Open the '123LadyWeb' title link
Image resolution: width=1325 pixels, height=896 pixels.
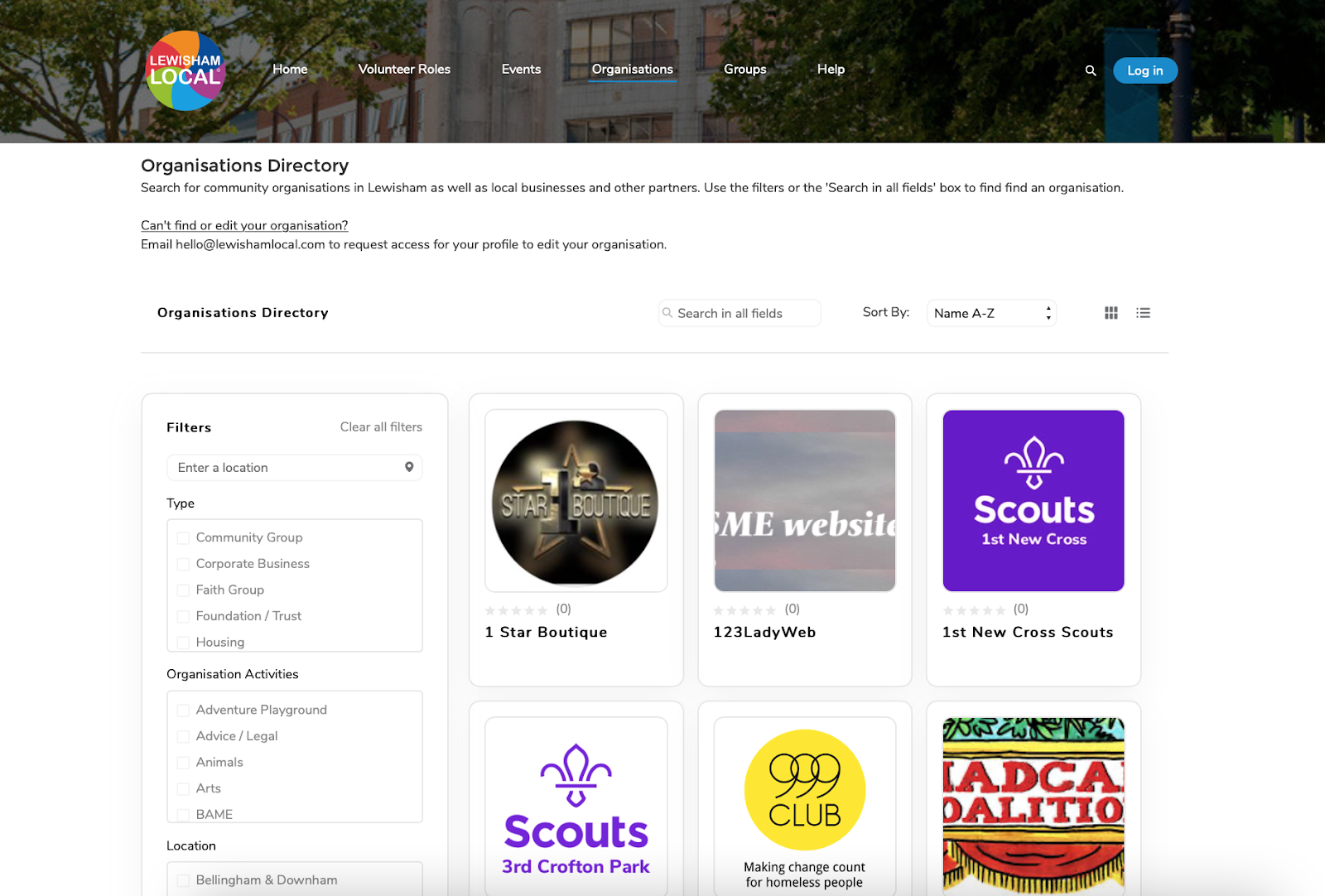pos(765,632)
